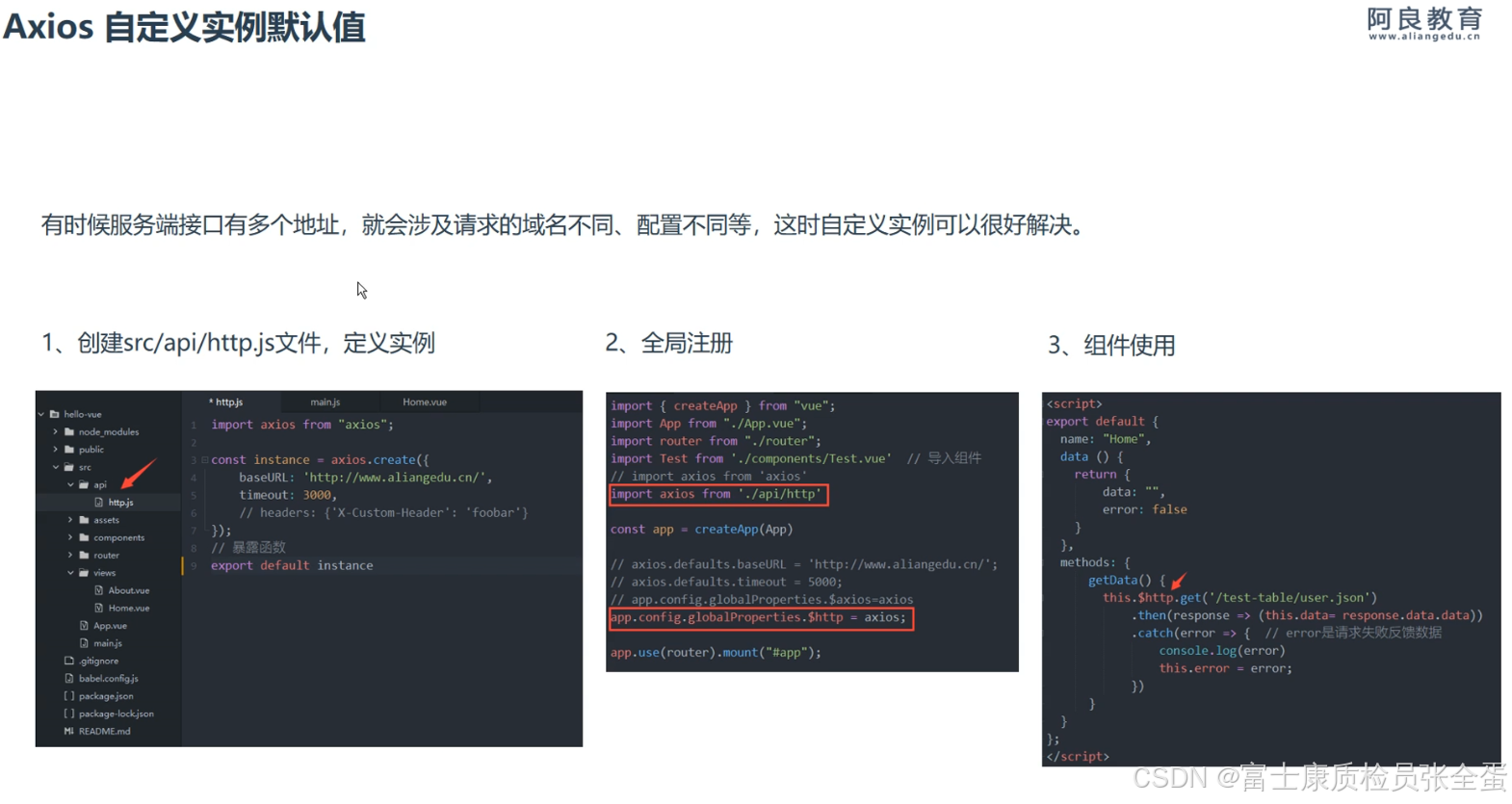Click the babel.config.js file icon
Viewport: 1512px width, 804px height.
tap(69, 679)
